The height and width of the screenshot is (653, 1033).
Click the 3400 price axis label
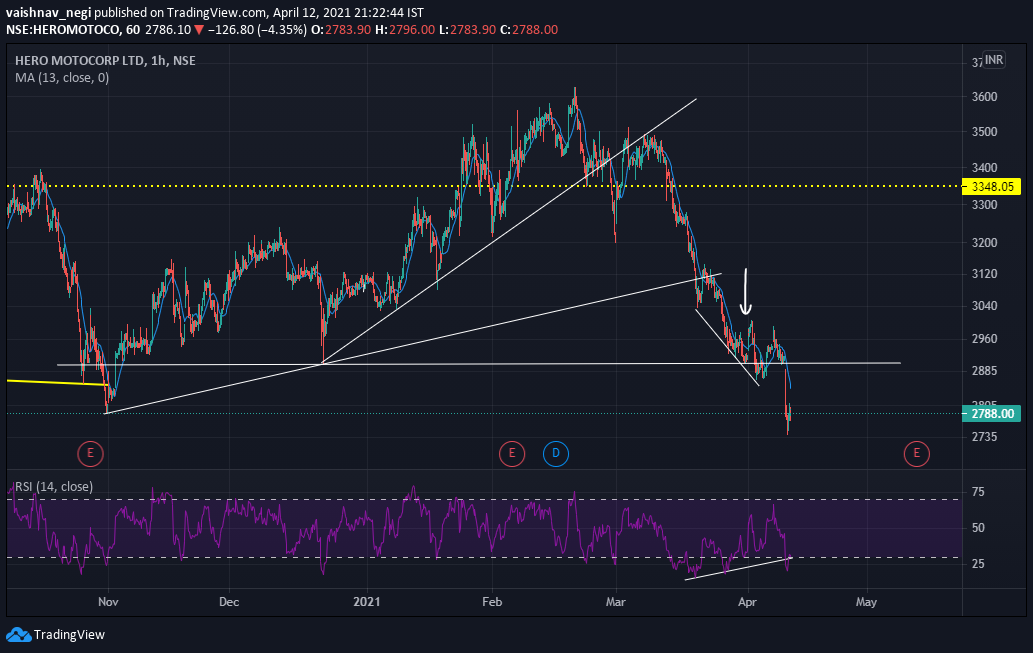[x=984, y=168]
